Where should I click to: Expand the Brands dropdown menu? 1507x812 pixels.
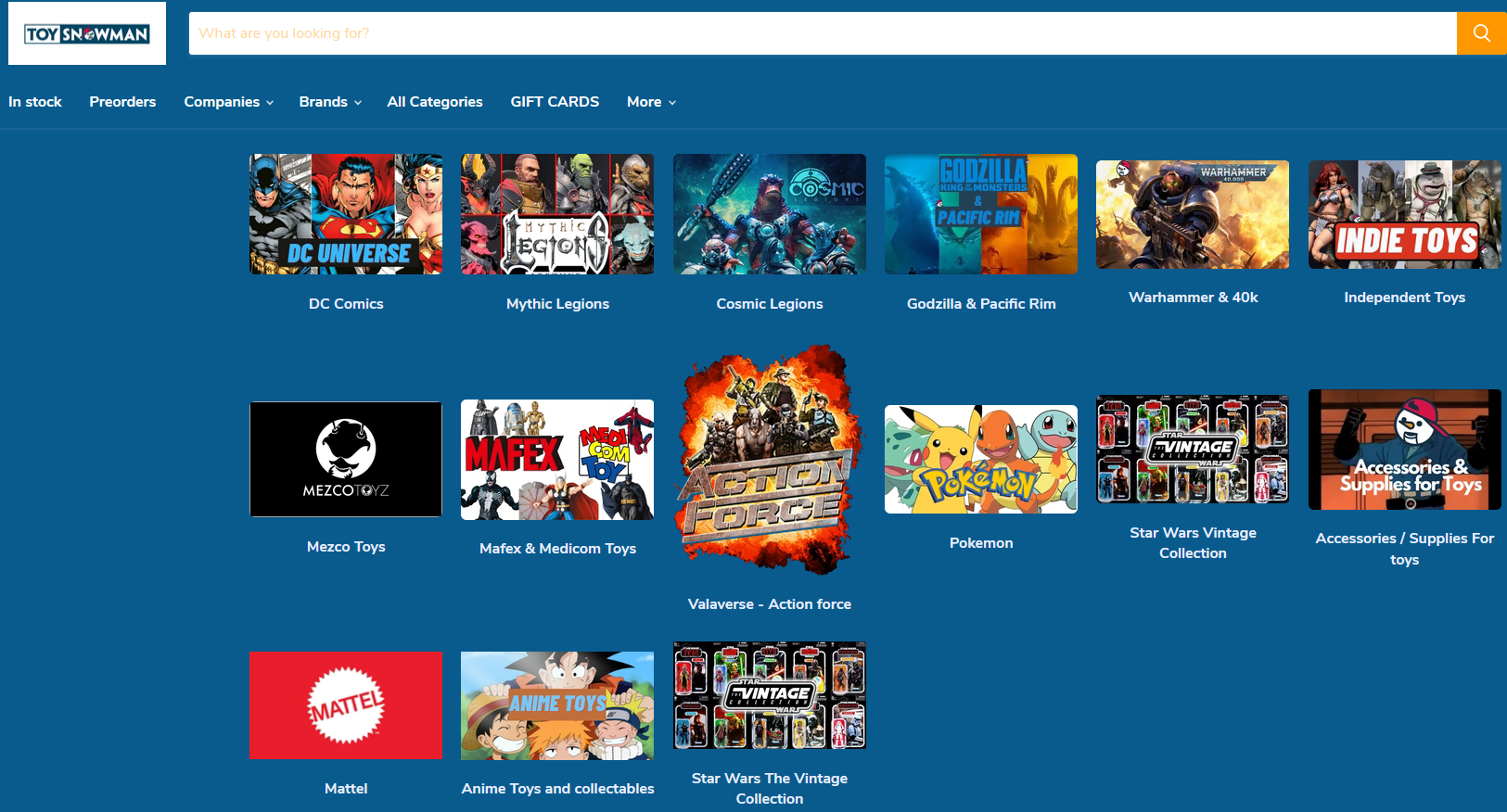330,102
